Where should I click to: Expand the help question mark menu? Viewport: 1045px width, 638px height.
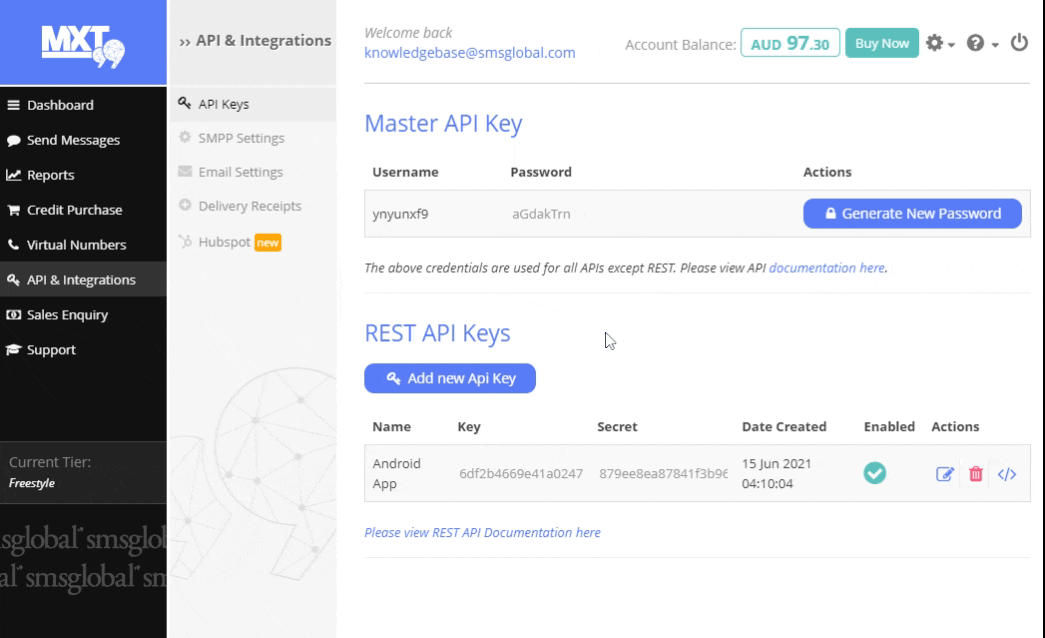(x=982, y=43)
